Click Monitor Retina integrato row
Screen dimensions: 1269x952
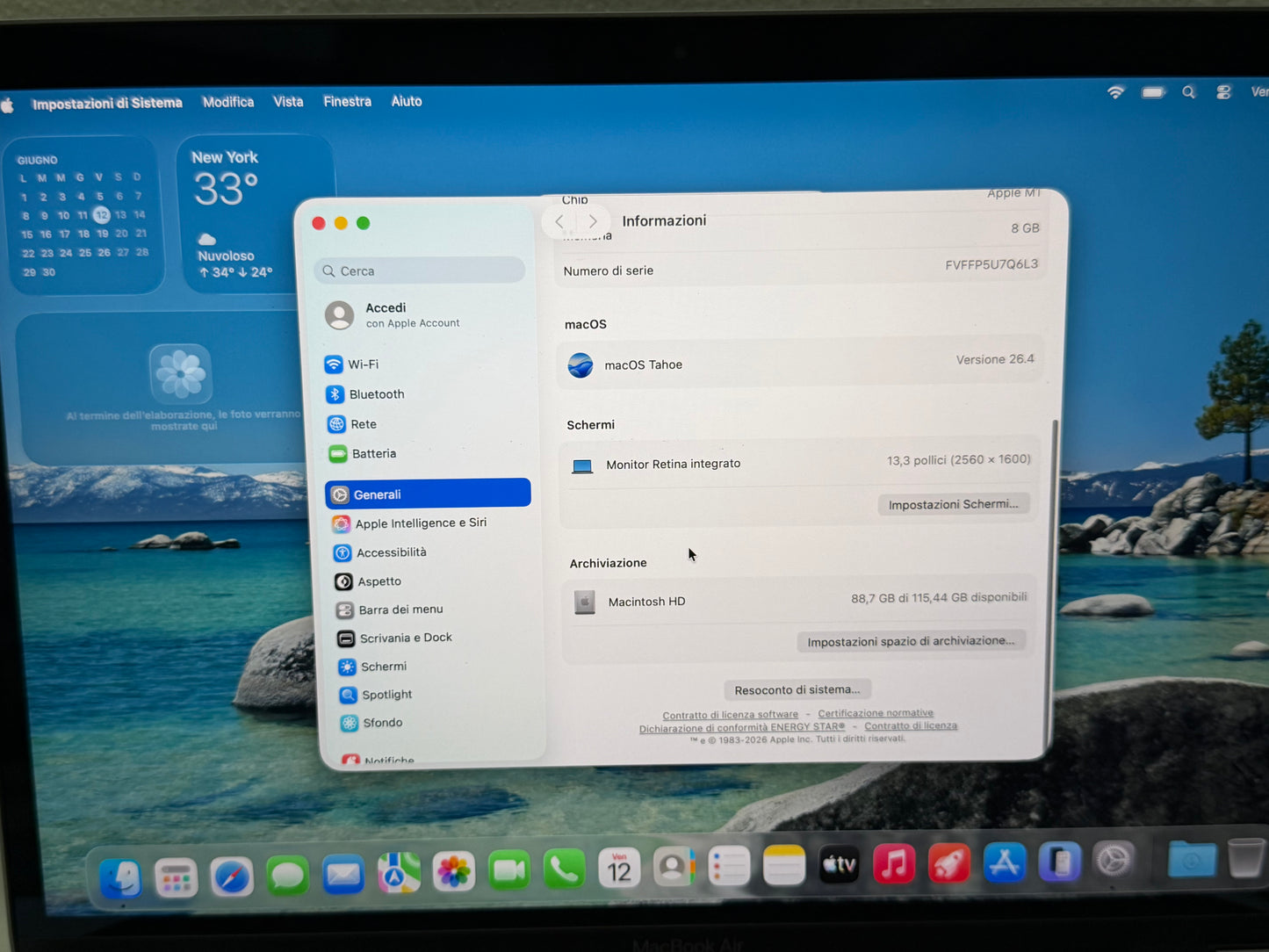[799, 462]
